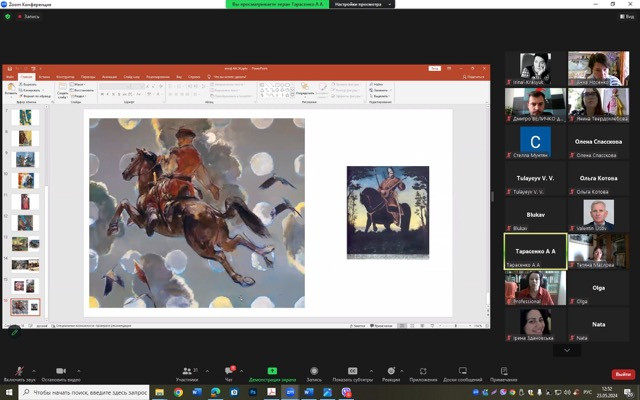
Task: Click the Windows Start button
Action: click(x=8, y=393)
